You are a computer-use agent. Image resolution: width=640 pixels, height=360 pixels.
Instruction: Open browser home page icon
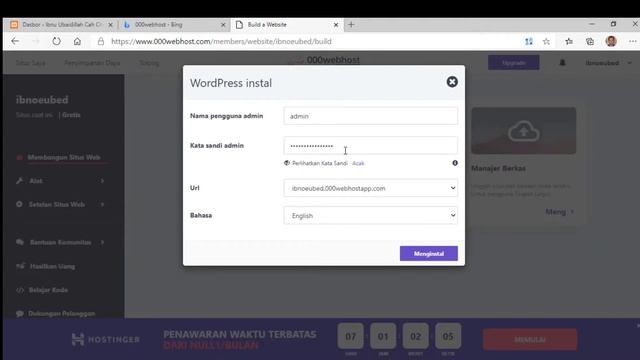(x=77, y=41)
